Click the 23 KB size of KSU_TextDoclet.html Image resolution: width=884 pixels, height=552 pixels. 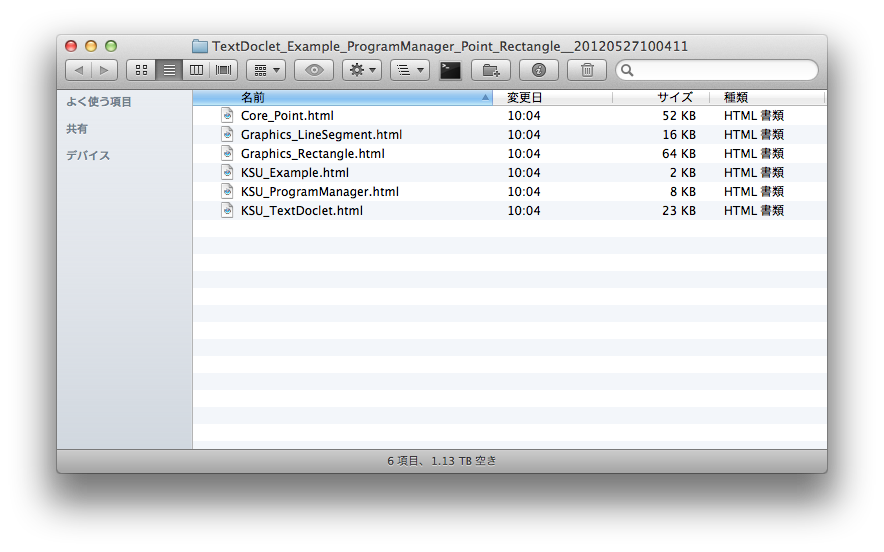click(x=679, y=210)
